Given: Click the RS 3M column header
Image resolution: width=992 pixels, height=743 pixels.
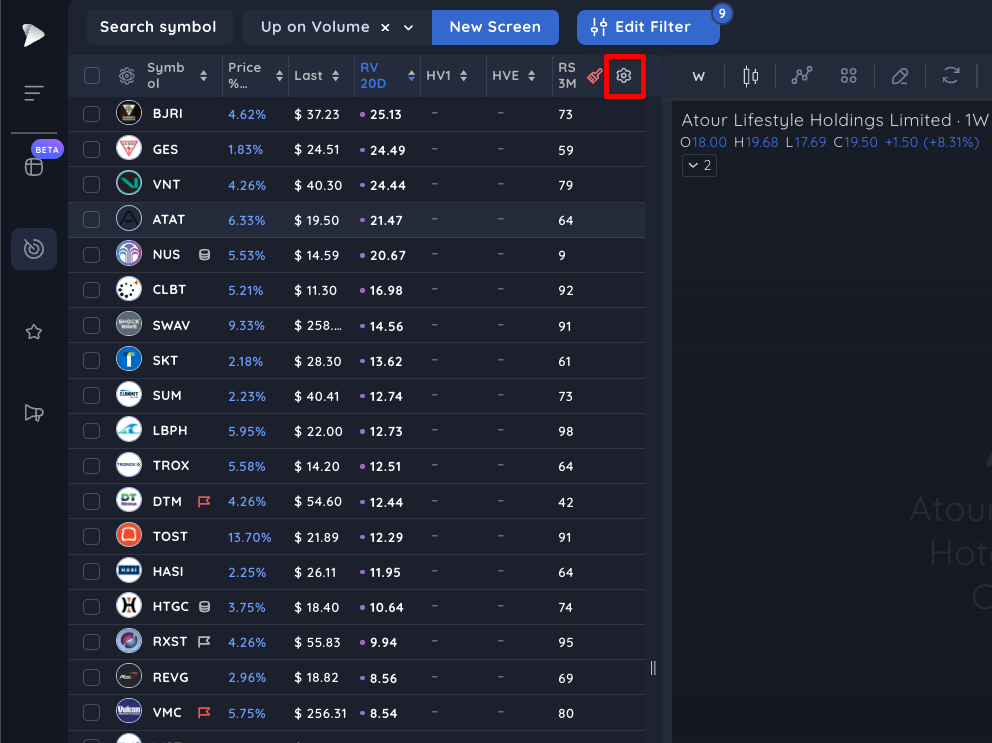Looking at the screenshot, I should (567, 75).
